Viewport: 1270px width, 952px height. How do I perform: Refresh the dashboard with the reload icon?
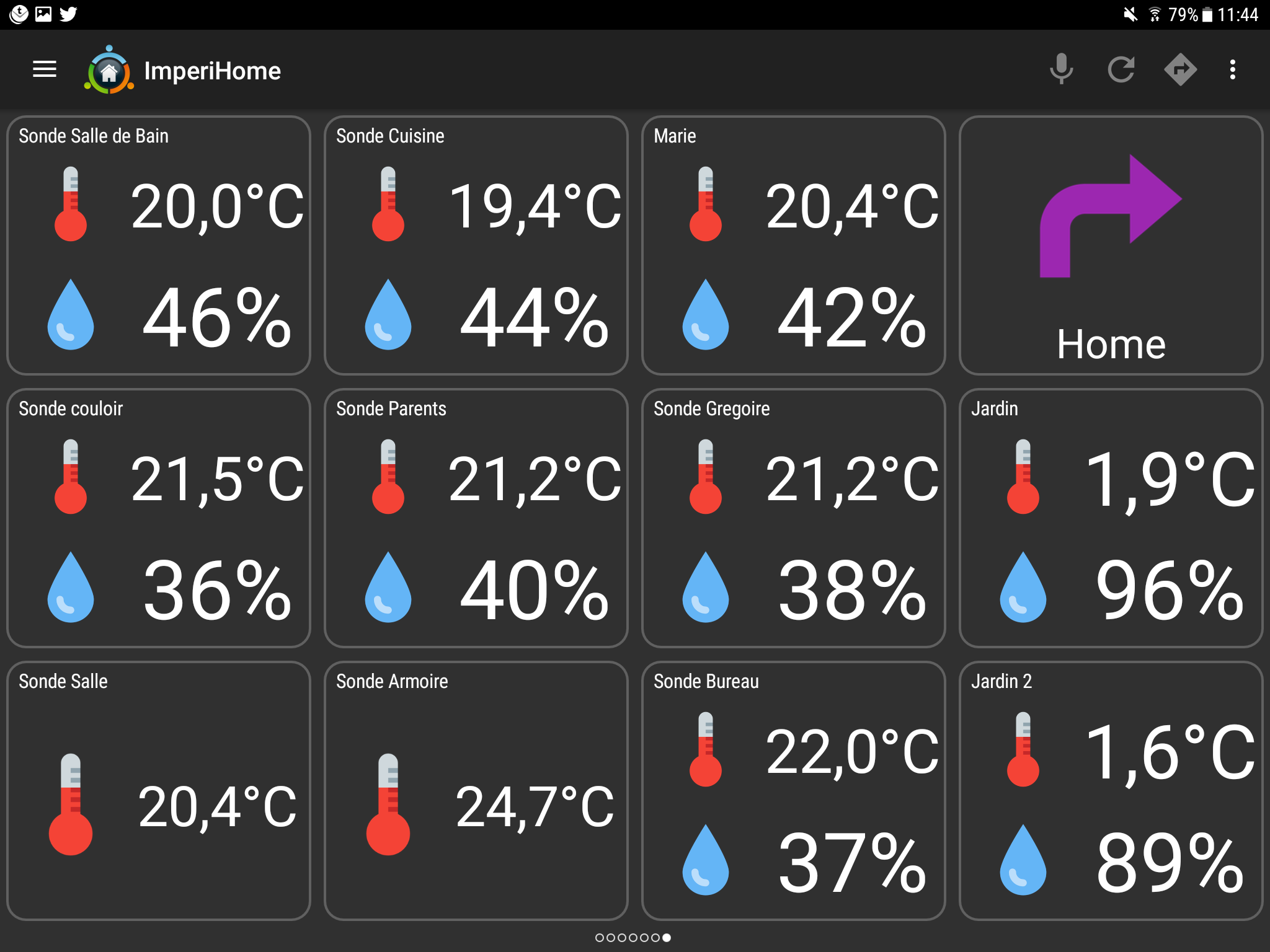[1121, 69]
